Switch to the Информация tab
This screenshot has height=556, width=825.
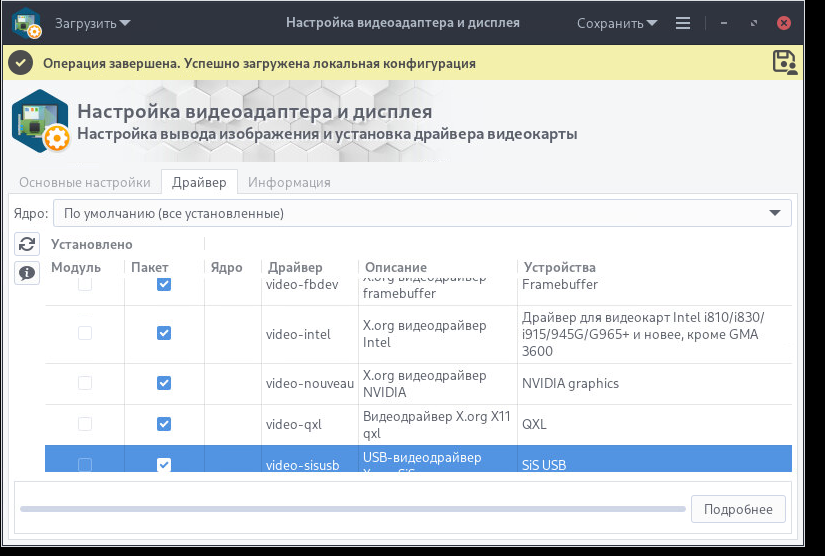pyautogui.click(x=289, y=182)
